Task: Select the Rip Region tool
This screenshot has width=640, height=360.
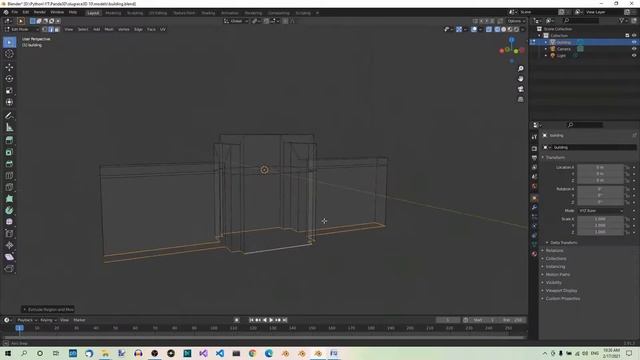Action: pos(9,268)
